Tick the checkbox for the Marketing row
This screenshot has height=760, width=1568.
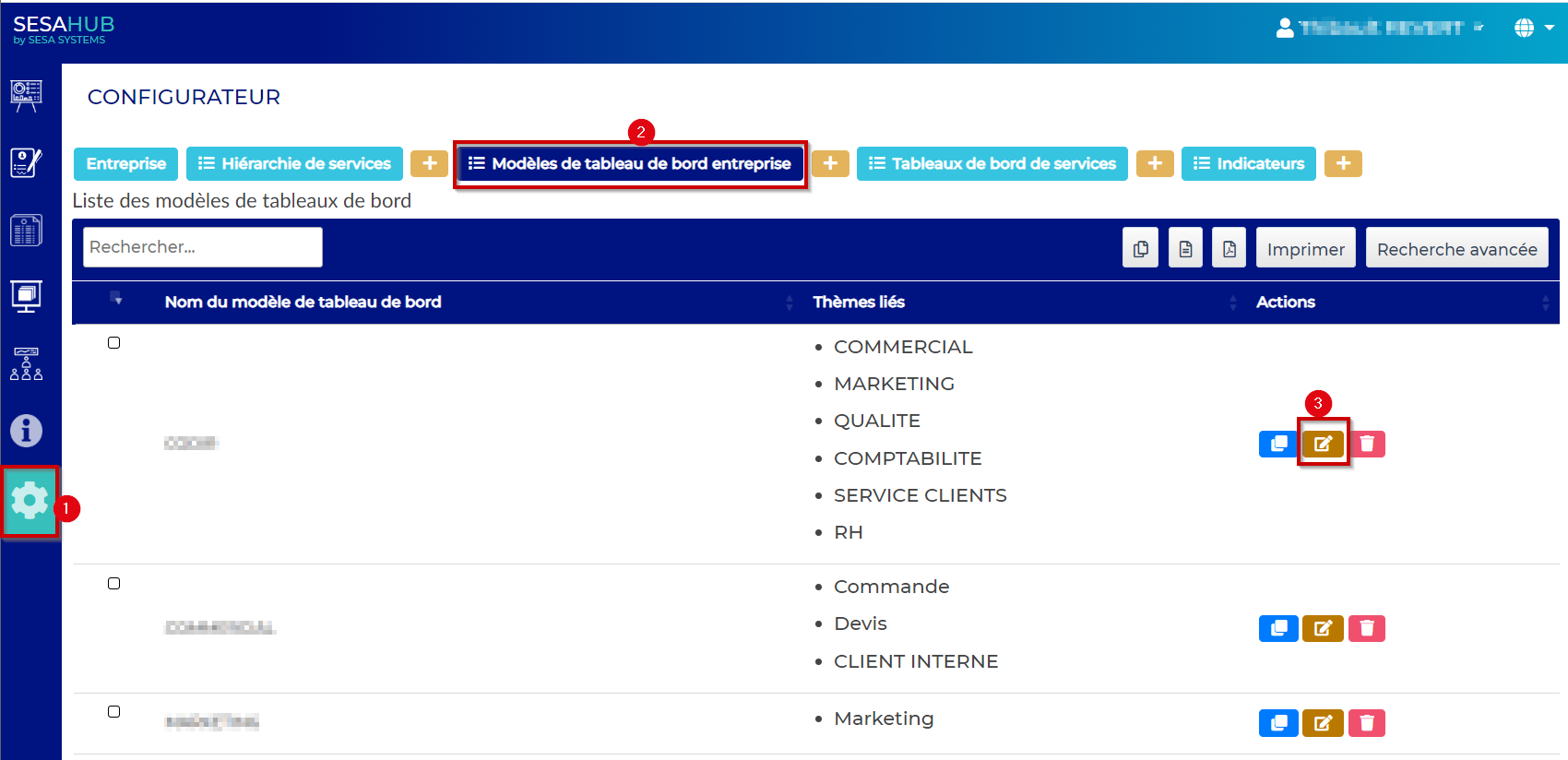tap(114, 712)
